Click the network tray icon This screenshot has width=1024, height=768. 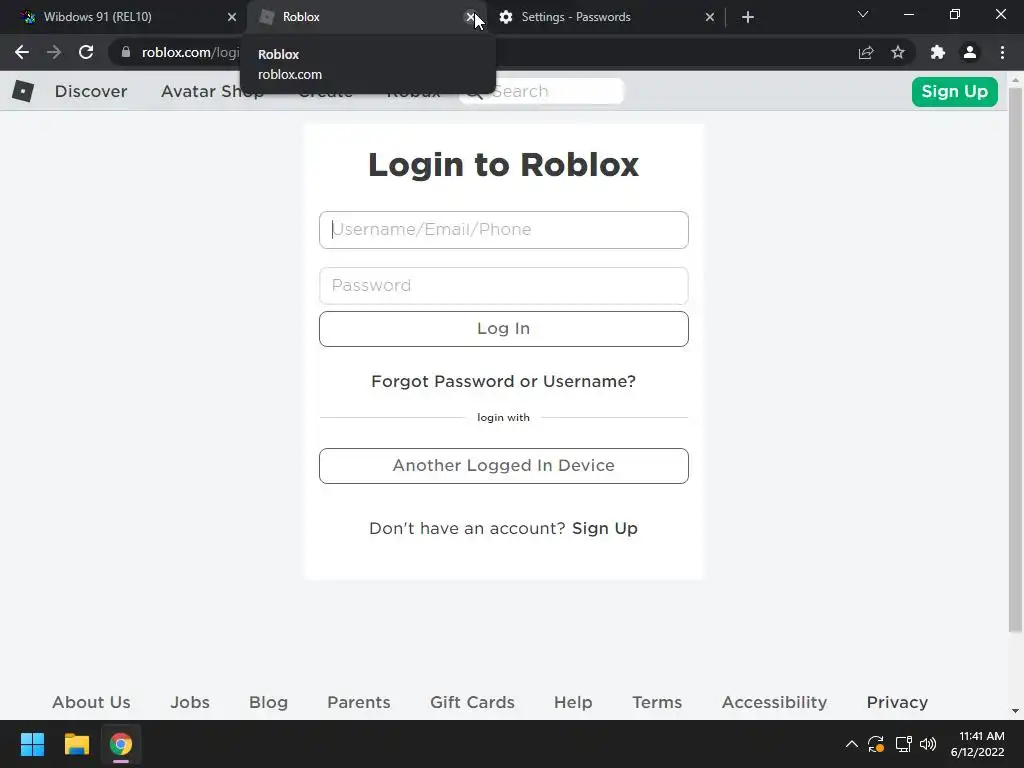tap(903, 744)
